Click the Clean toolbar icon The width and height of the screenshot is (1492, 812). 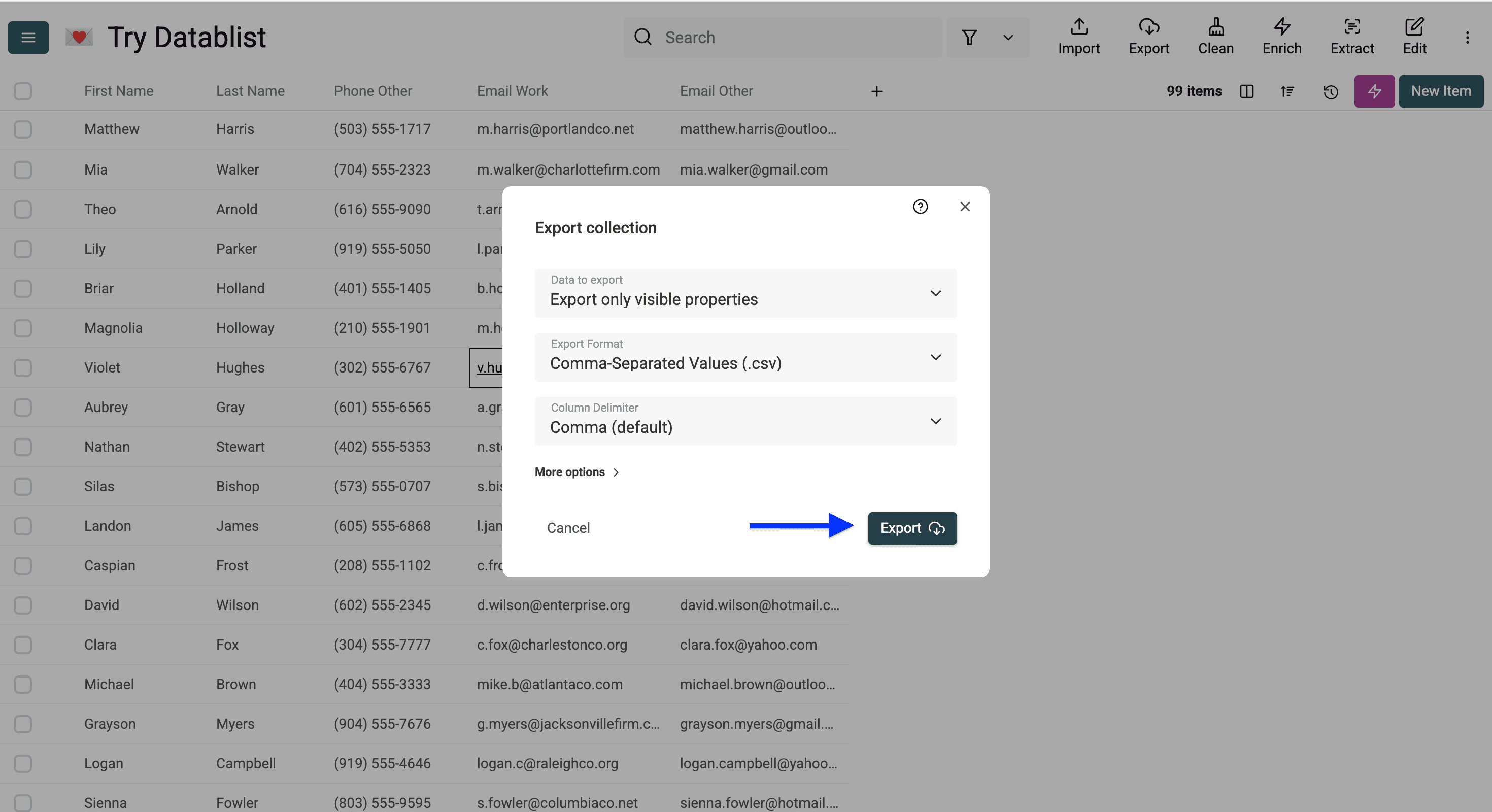pyautogui.click(x=1216, y=37)
